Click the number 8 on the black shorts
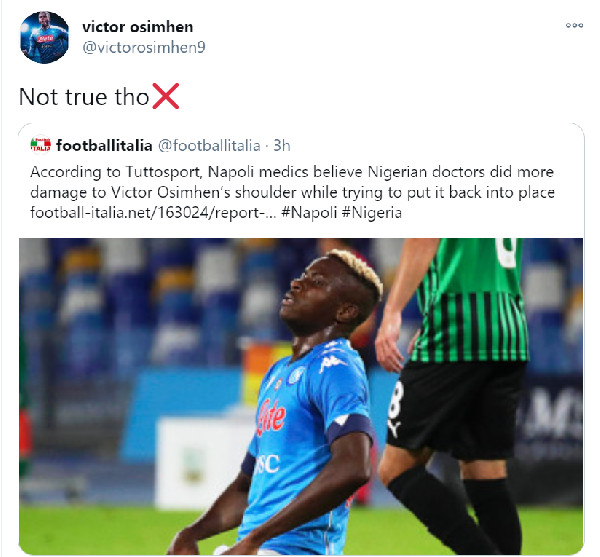Screen dimensions: 600x557 point(396,401)
